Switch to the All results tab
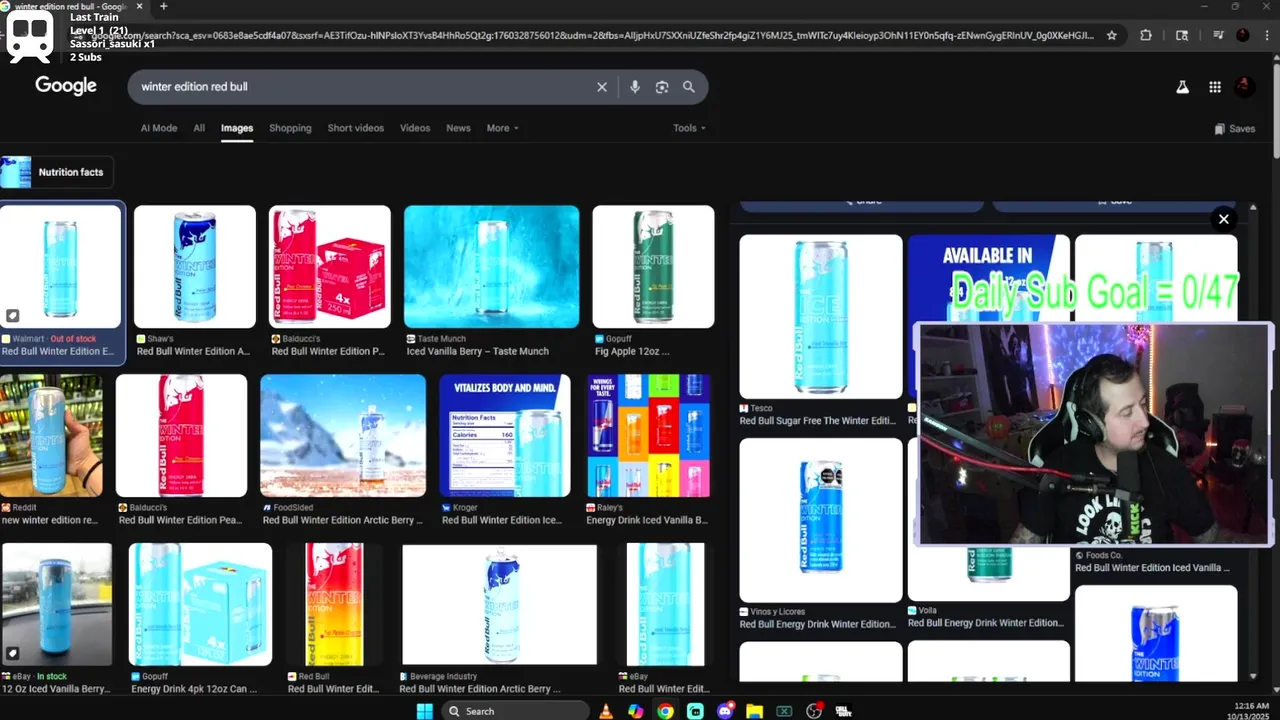 199,128
